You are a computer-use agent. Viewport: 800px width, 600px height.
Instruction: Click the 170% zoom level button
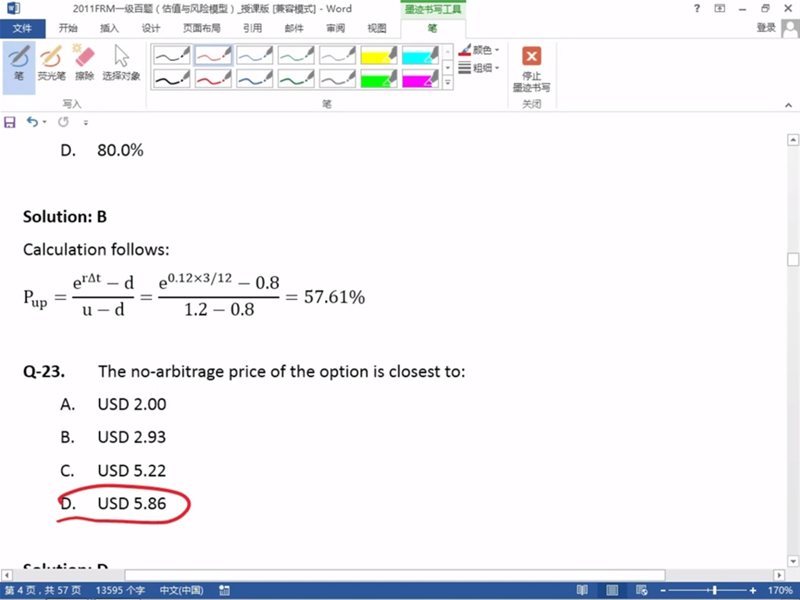780,591
